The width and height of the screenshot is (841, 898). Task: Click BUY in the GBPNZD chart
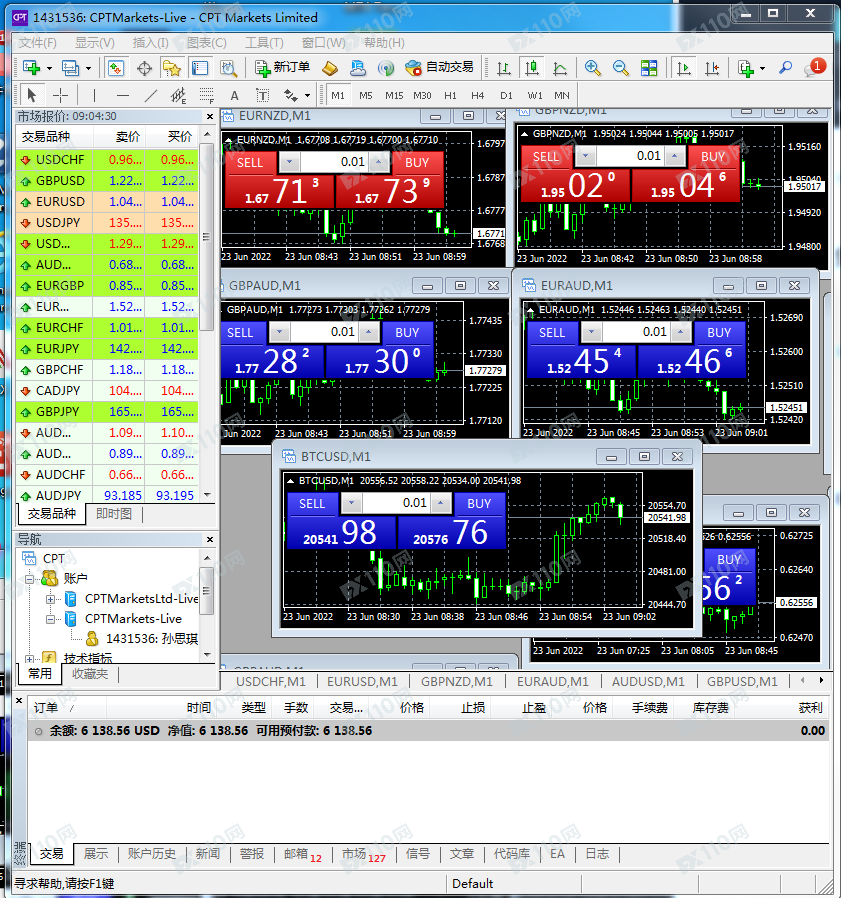pyautogui.click(x=713, y=157)
